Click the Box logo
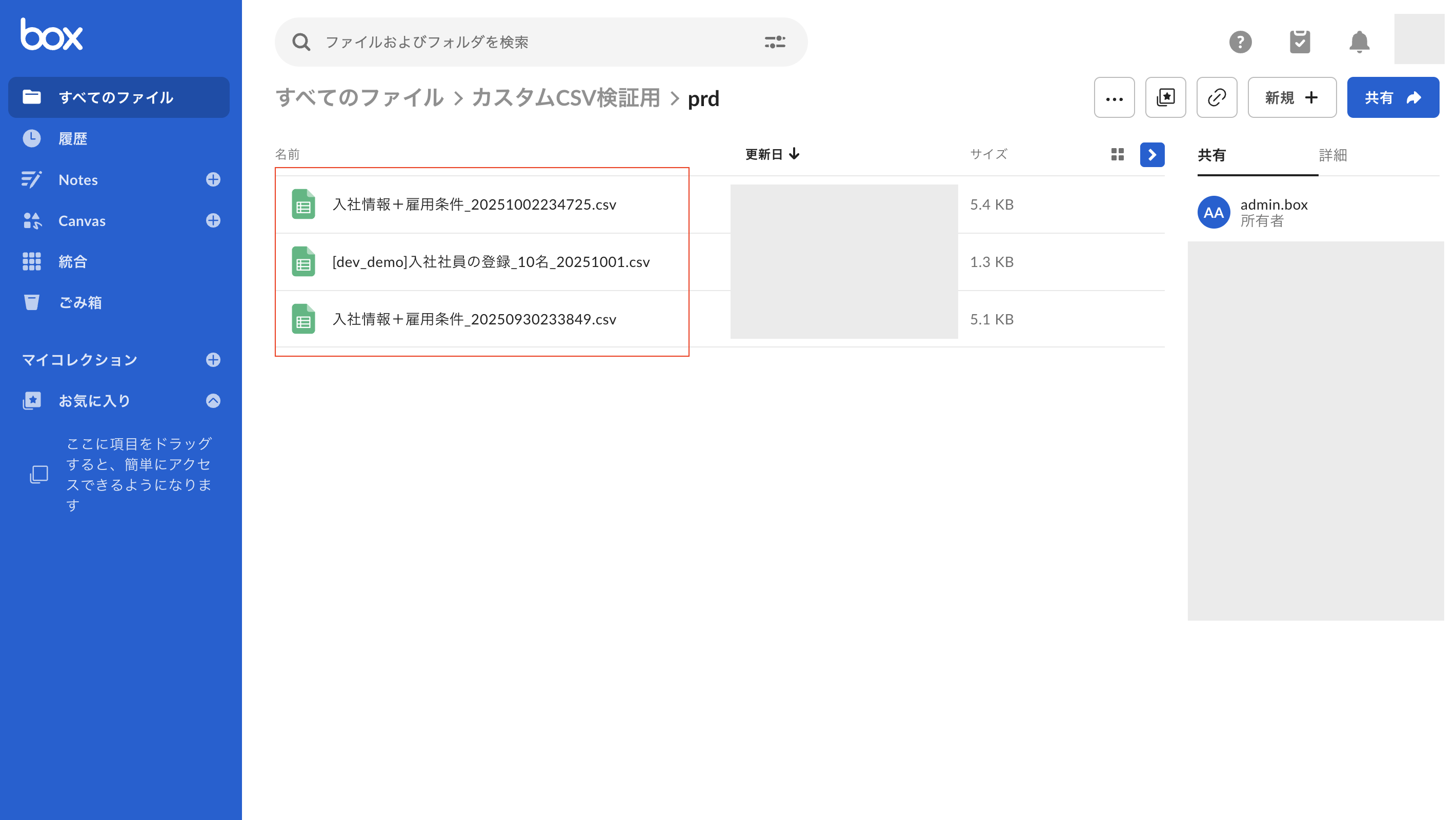The image size is (1456, 820). click(x=51, y=35)
